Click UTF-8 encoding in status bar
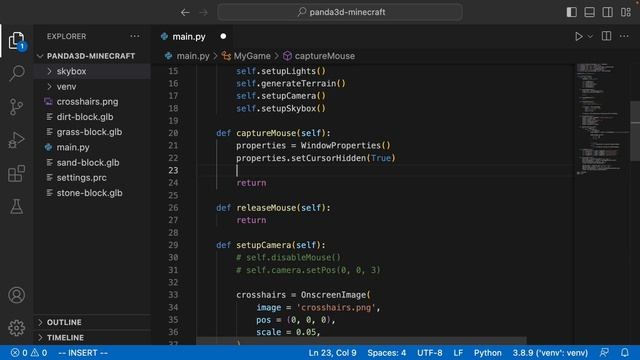Screen dimensions: 640x360 point(429,353)
